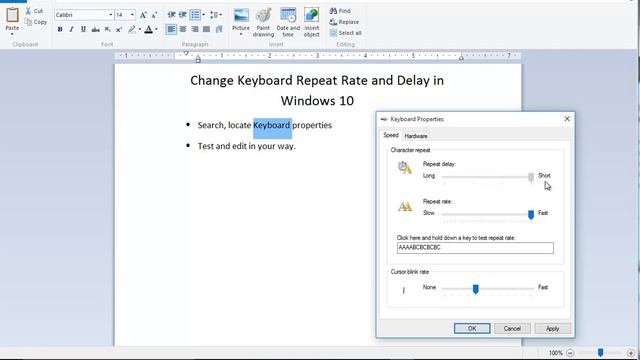Switch to the Speed tab
Screen dimensions: 640x360
click(391, 135)
